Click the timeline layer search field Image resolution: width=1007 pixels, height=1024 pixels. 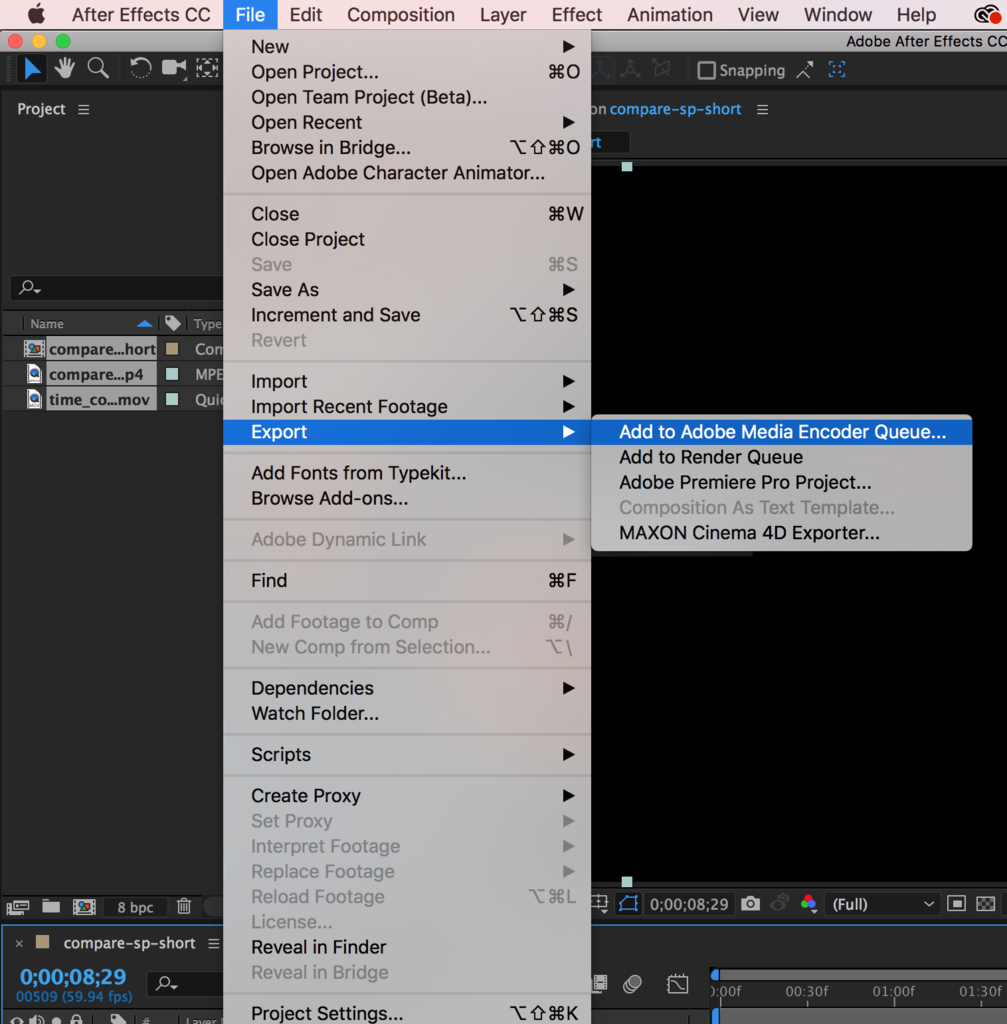[185, 984]
